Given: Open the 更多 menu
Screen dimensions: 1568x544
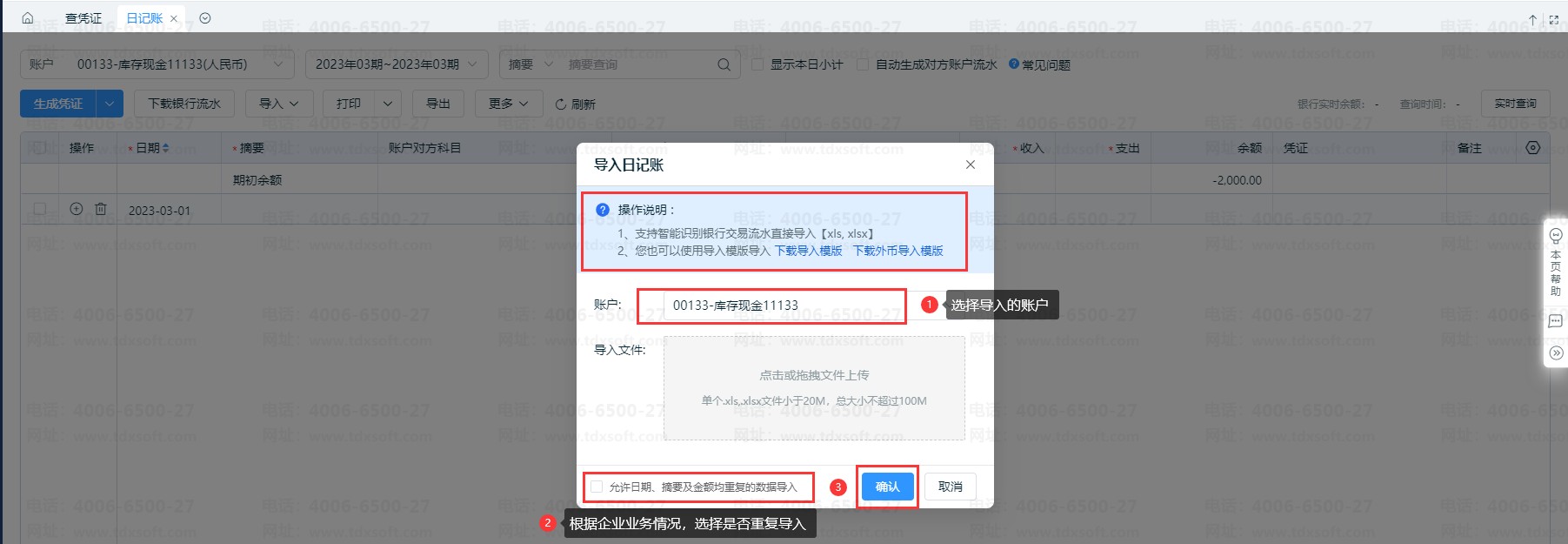Looking at the screenshot, I should point(509,104).
